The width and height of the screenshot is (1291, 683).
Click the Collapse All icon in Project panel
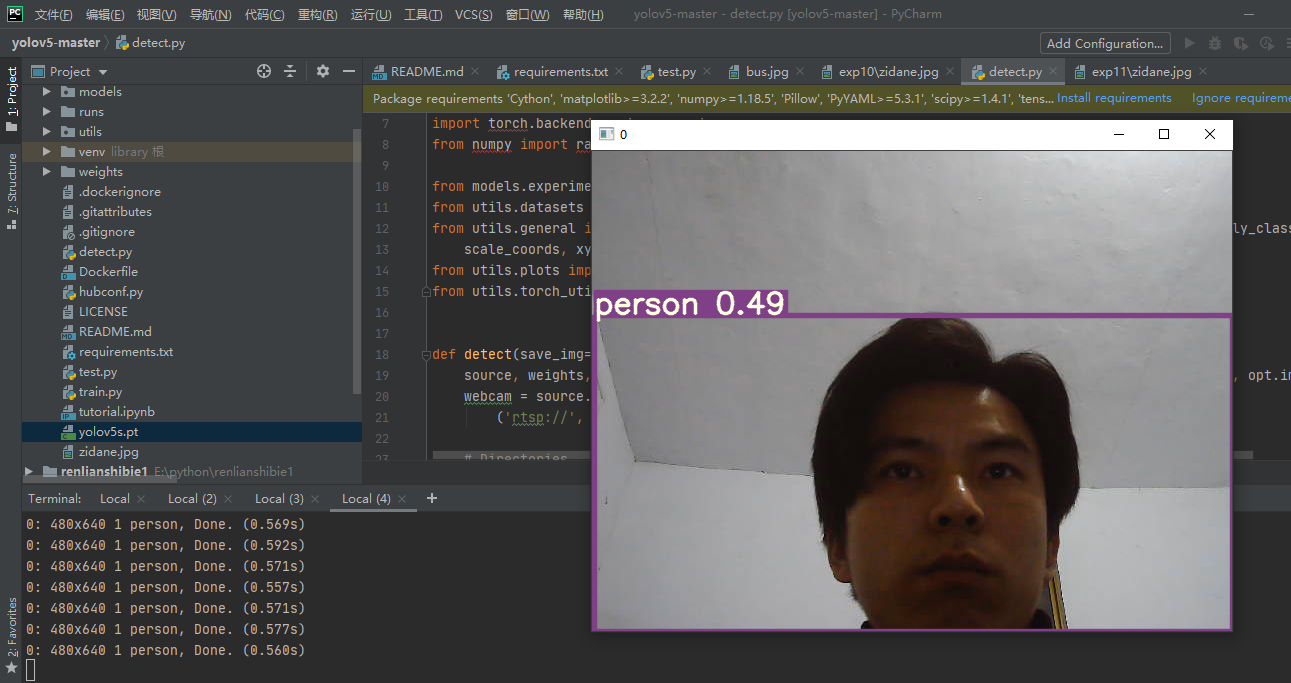[x=290, y=71]
